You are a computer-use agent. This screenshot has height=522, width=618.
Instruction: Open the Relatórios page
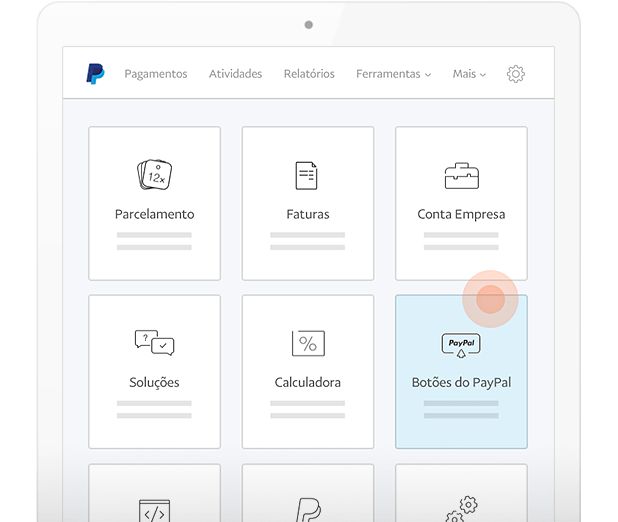[x=309, y=74]
